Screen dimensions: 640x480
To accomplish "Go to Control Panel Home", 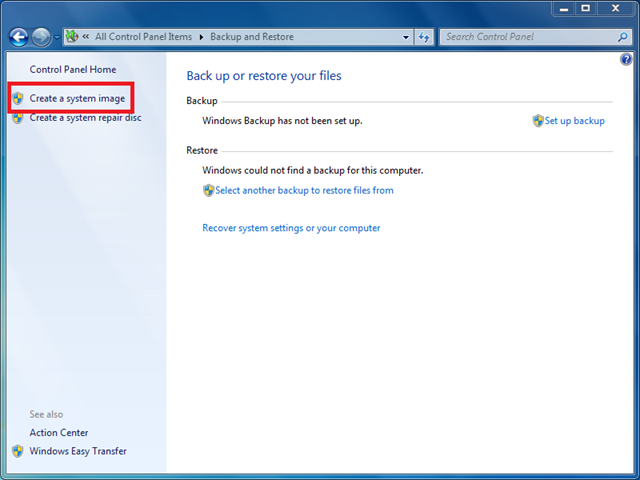I will point(73,69).
